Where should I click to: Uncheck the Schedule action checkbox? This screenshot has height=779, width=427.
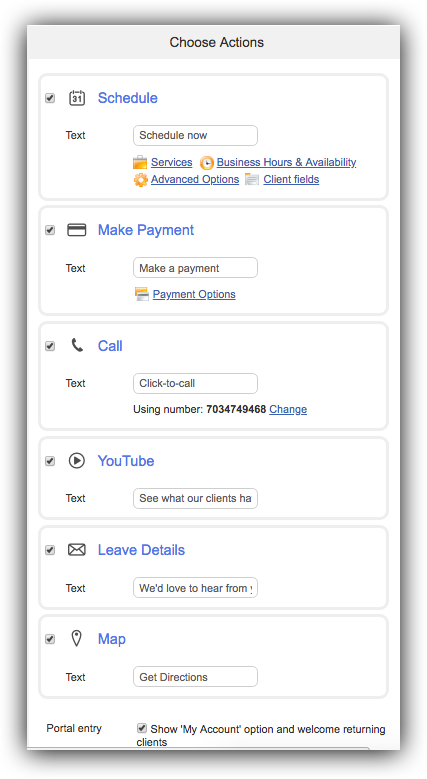50,98
